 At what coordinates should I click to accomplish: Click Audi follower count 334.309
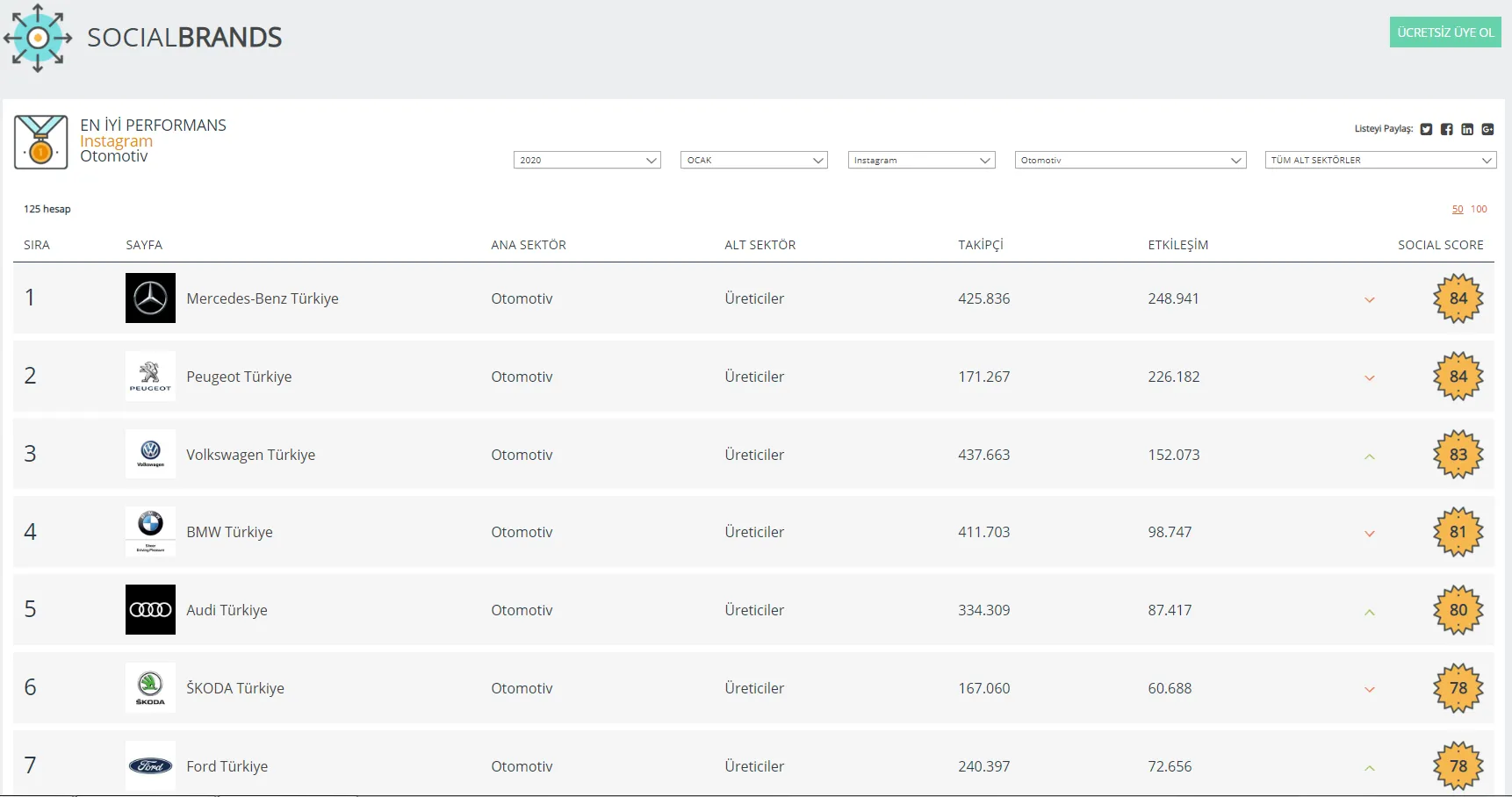pyautogui.click(x=984, y=610)
